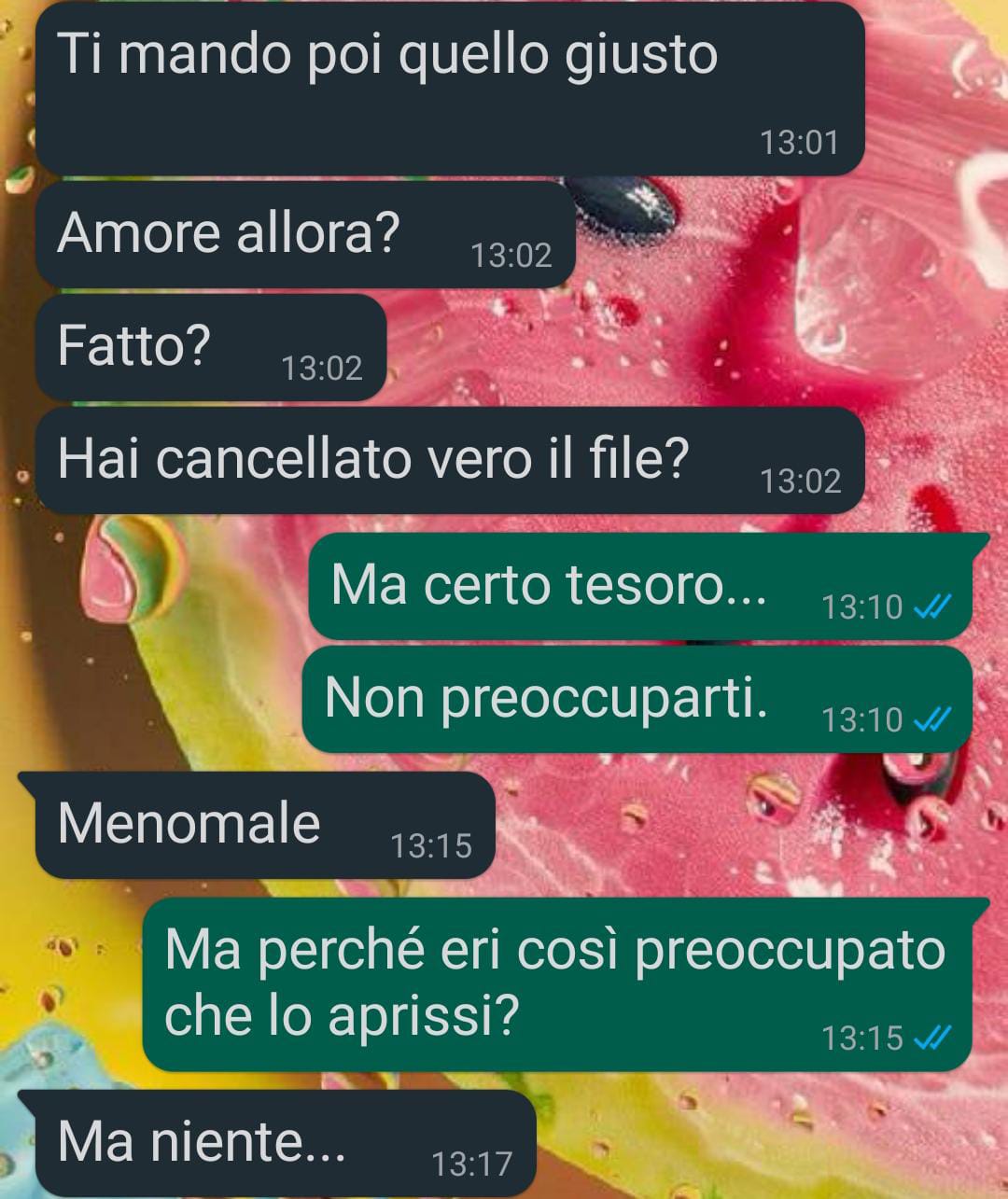Tap the 13:01 timestamp on the first message
Image resolution: width=1008 pixels, height=1199 pixels.
[x=799, y=143]
